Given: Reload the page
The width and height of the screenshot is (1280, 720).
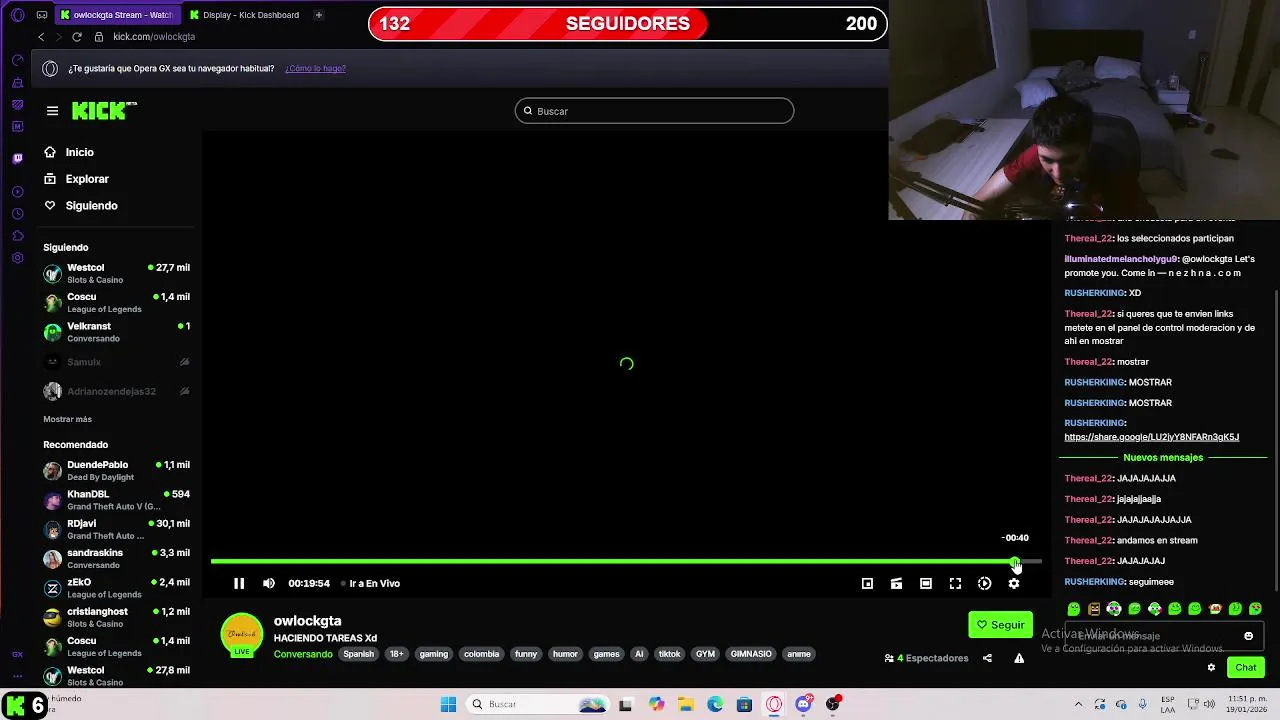Looking at the screenshot, I should coord(76,37).
